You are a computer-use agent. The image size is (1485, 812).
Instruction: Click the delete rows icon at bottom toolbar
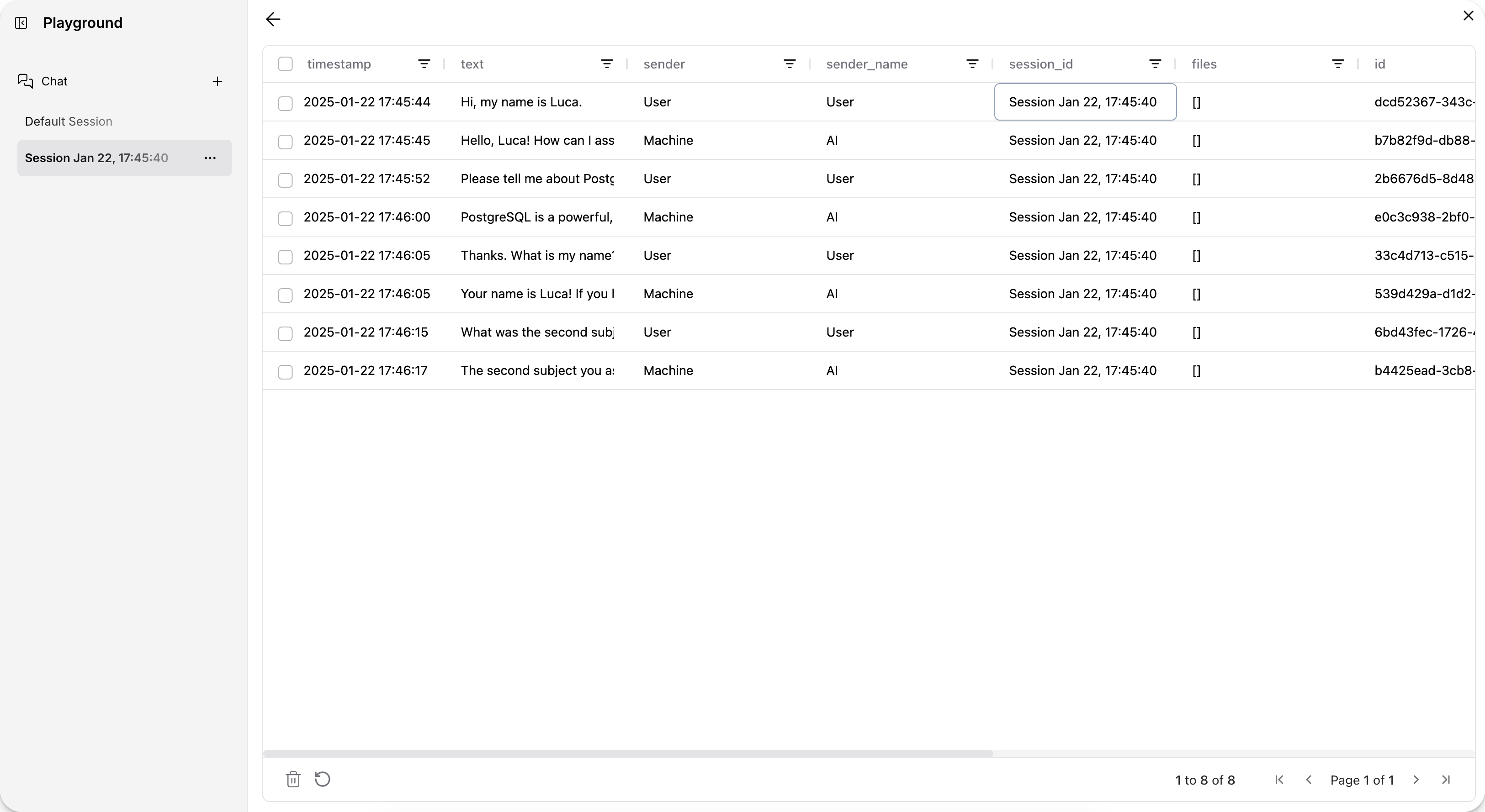tap(293, 779)
